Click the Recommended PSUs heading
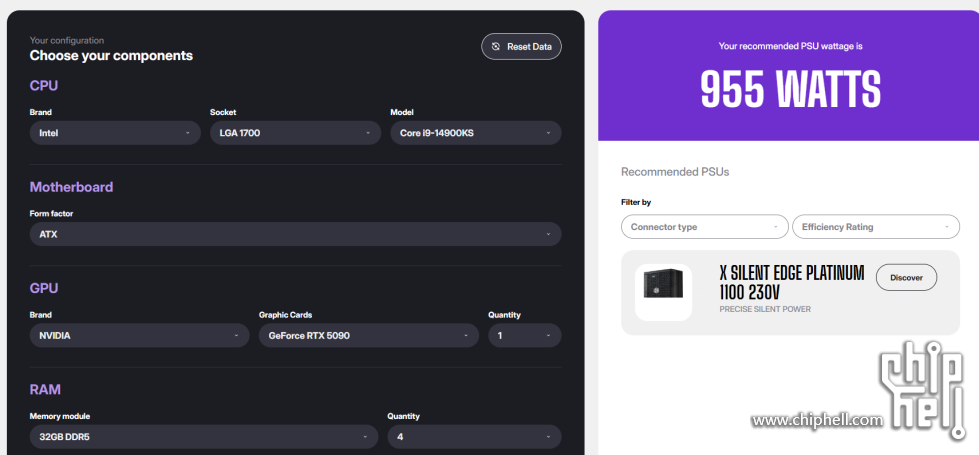This screenshot has width=979, height=455. 675,172
